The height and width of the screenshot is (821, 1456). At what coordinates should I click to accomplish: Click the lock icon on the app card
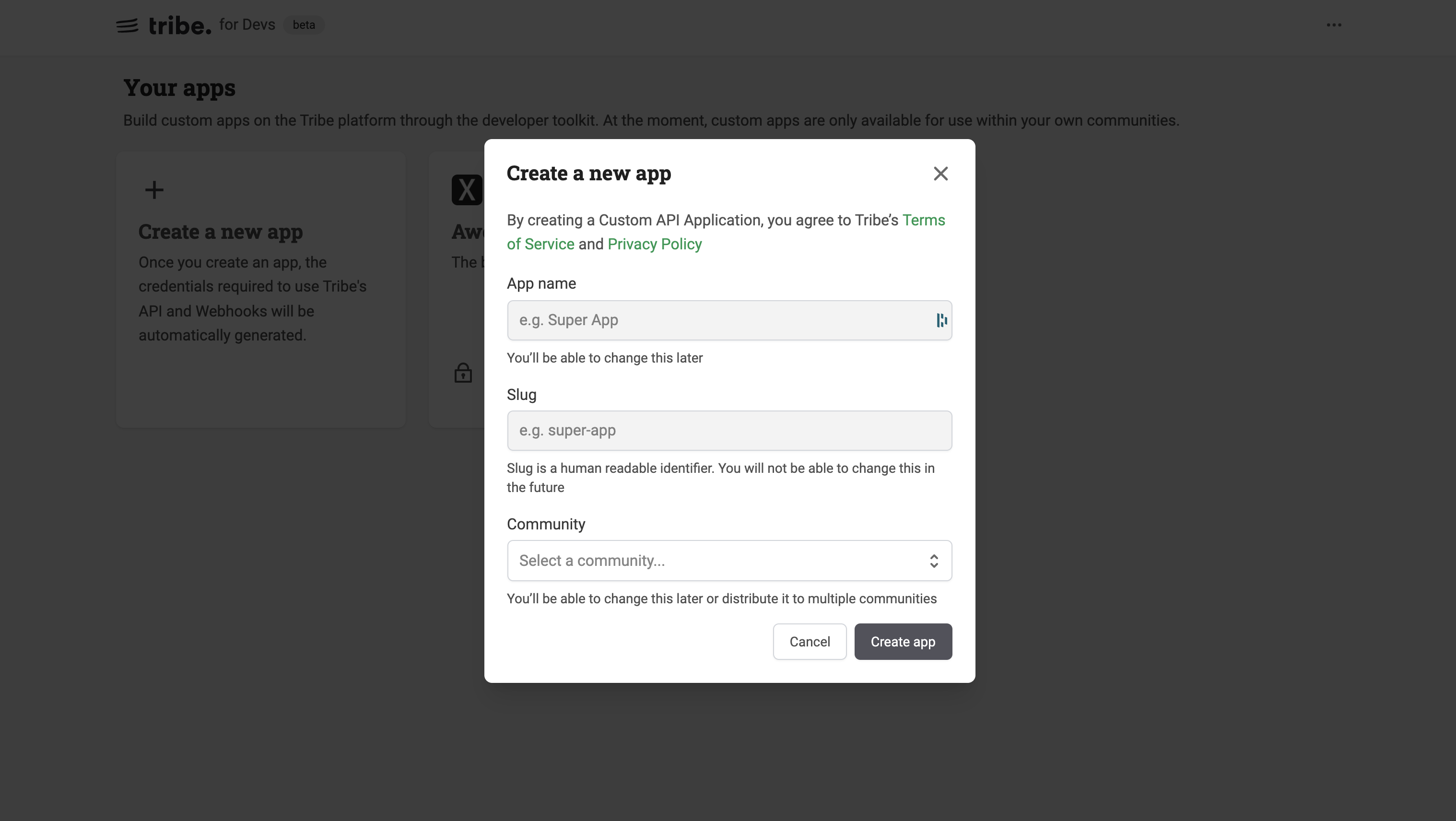click(x=463, y=373)
